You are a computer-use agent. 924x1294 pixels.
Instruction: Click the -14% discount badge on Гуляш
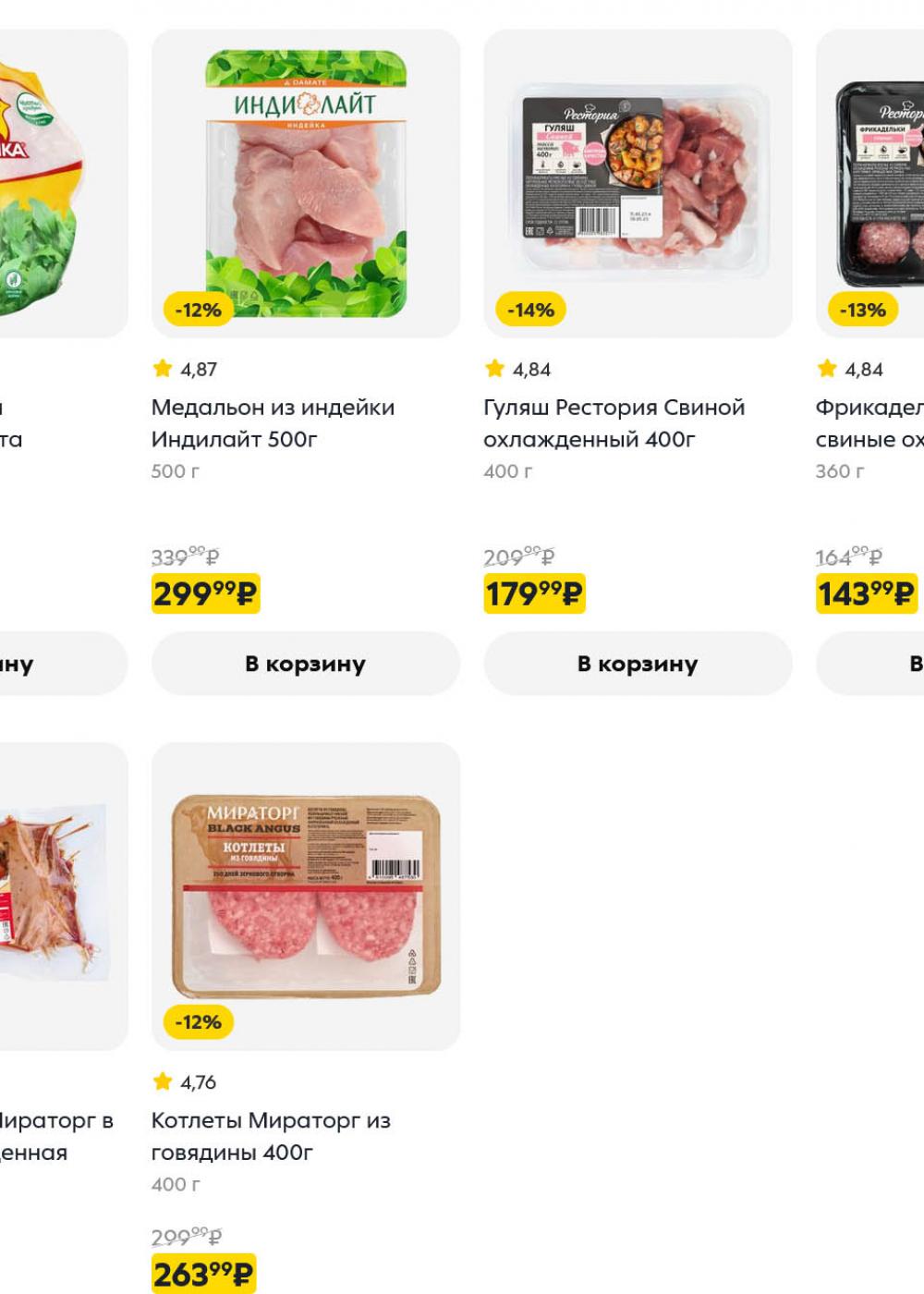click(531, 311)
